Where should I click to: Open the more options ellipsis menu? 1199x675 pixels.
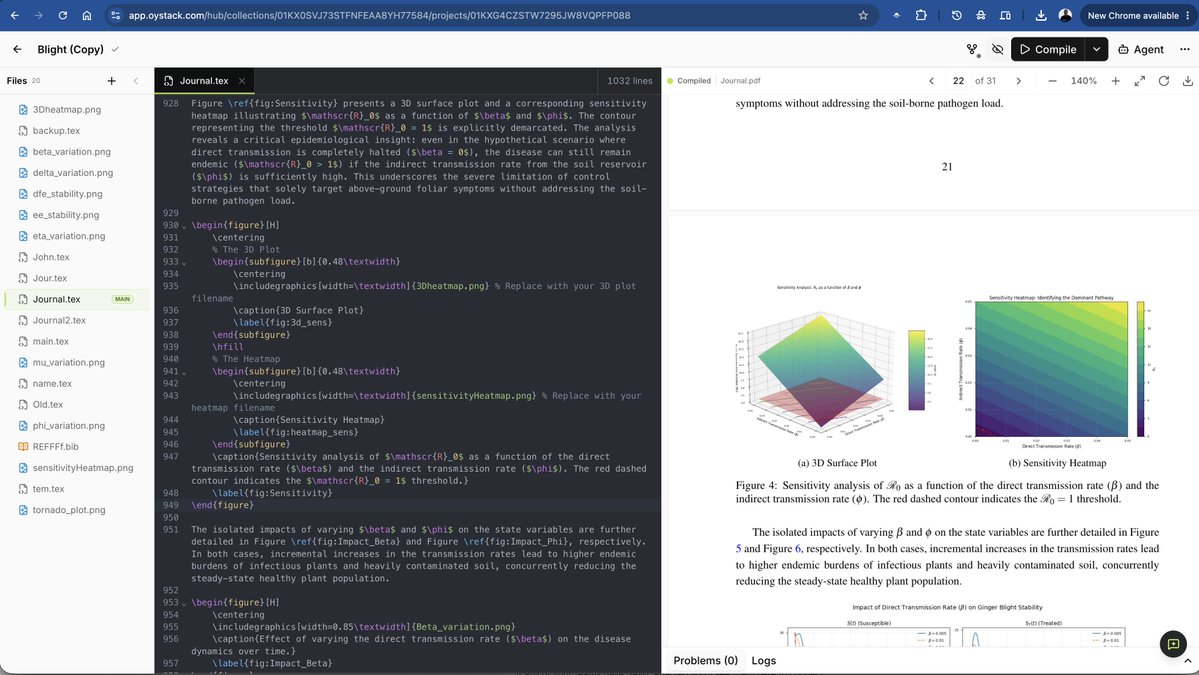pos(1184,49)
